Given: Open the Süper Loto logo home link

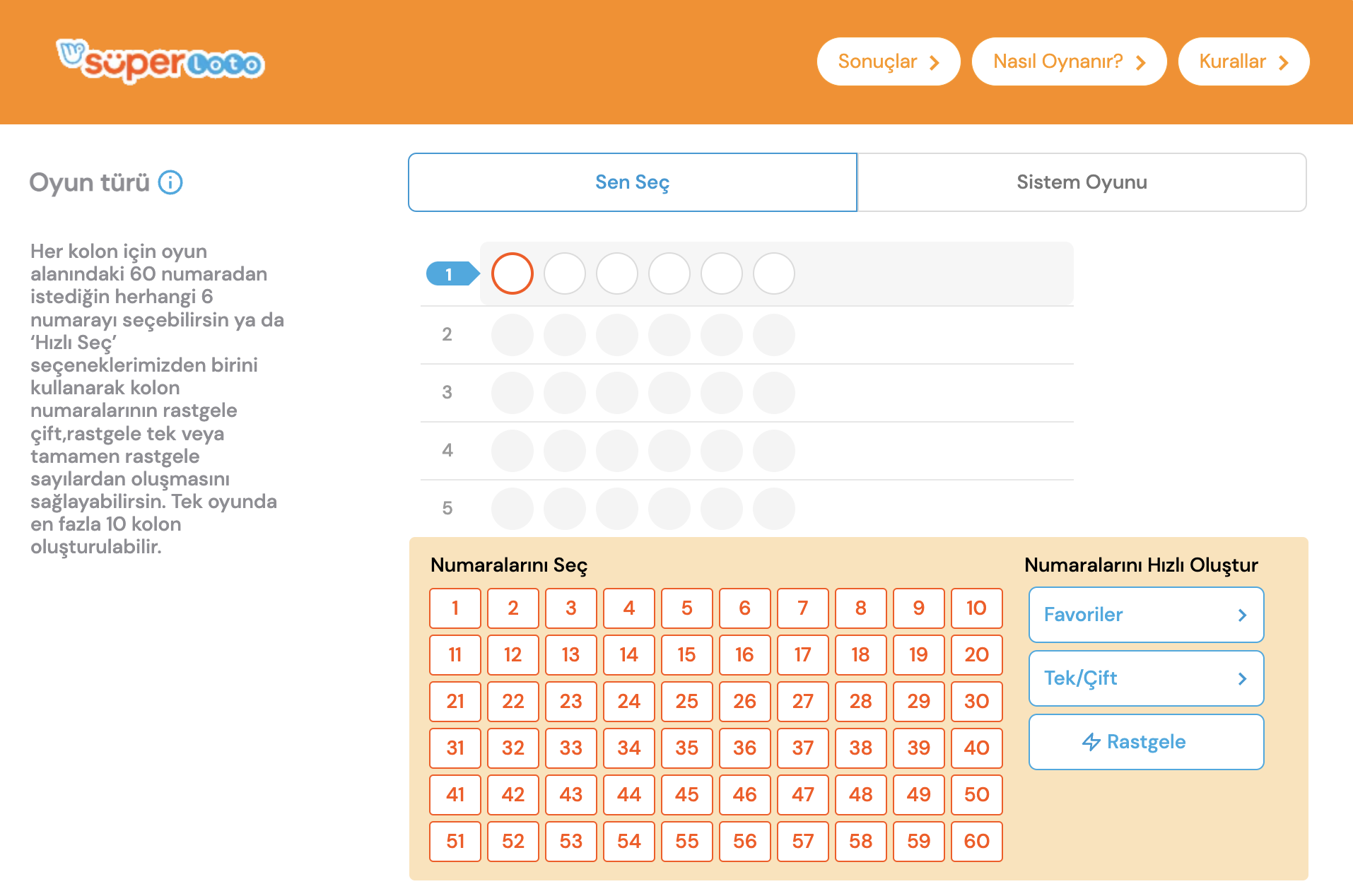Looking at the screenshot, I should [160, 61].
